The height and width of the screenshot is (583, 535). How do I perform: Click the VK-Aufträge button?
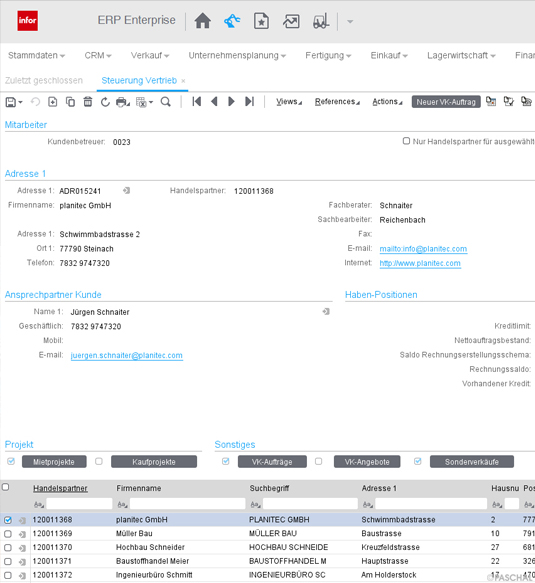[272, 462]
